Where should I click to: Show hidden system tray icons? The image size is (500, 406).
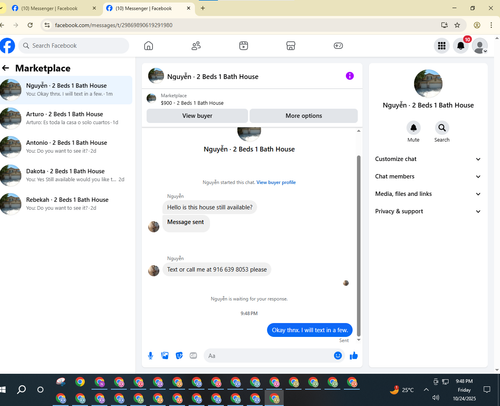point(426,389)
